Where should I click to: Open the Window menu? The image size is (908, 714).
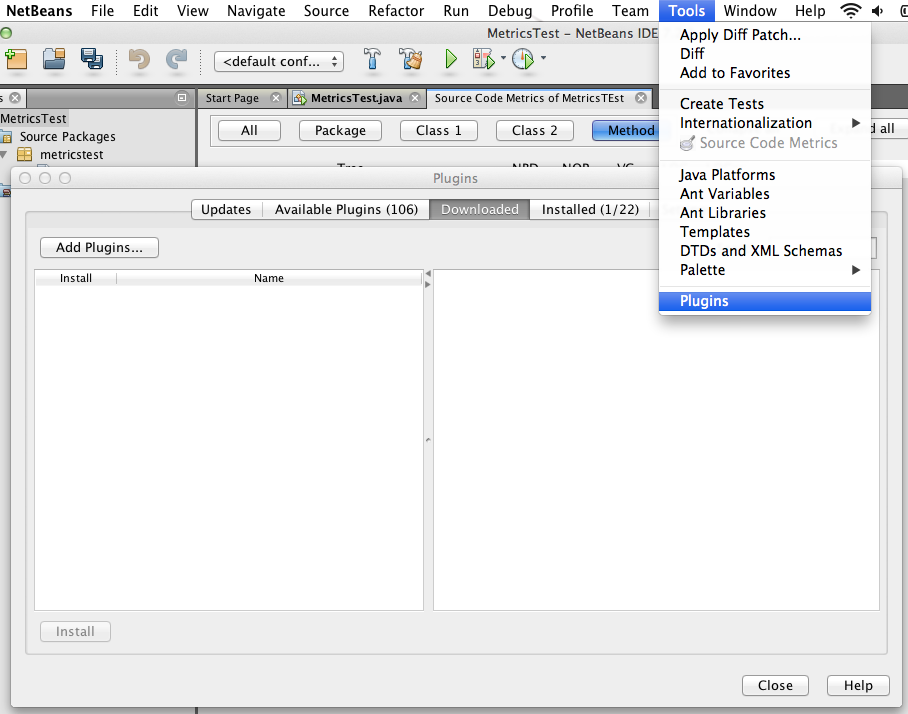(x=749, y=10)
